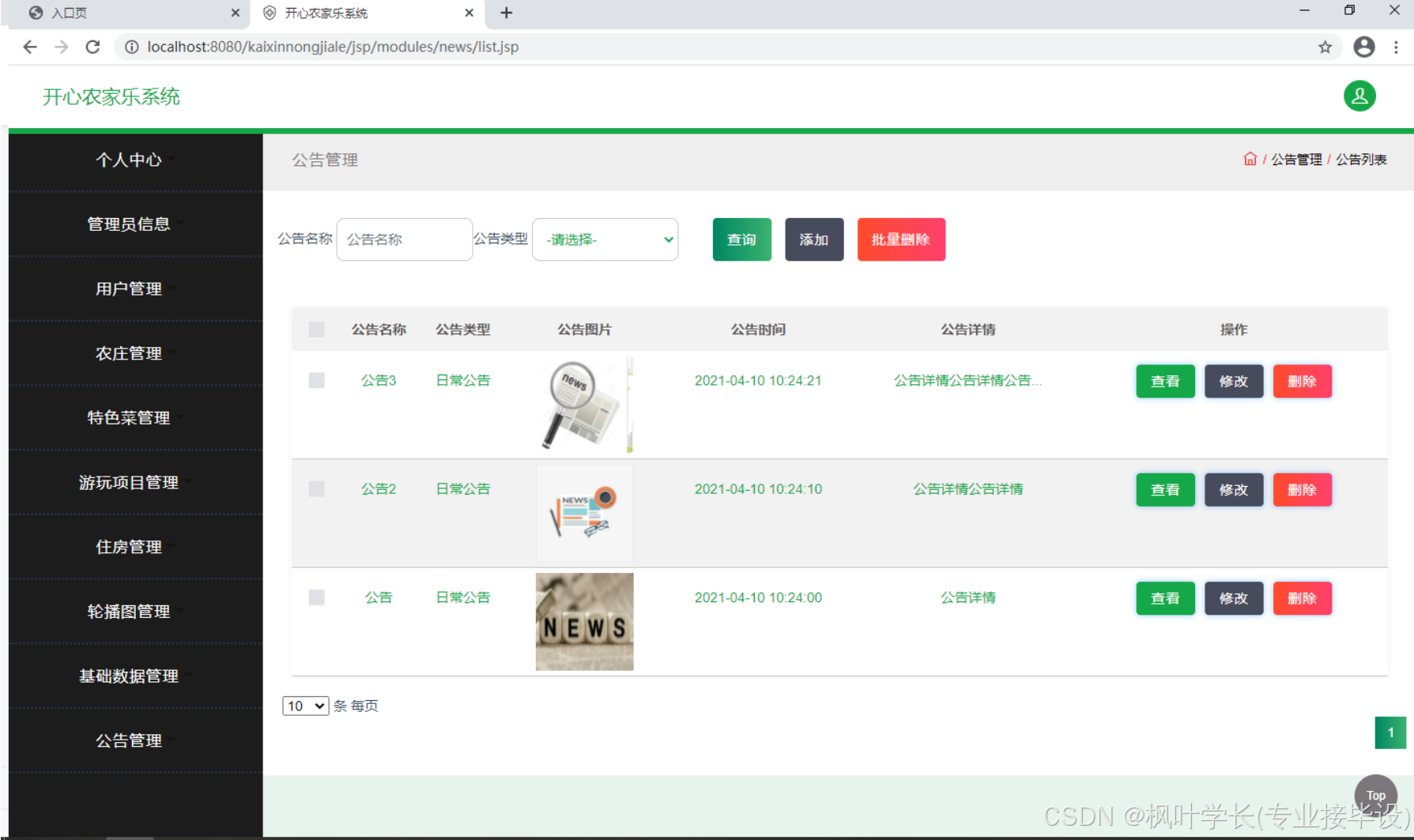Switch to the 入口页 tab

coord(130,13)
